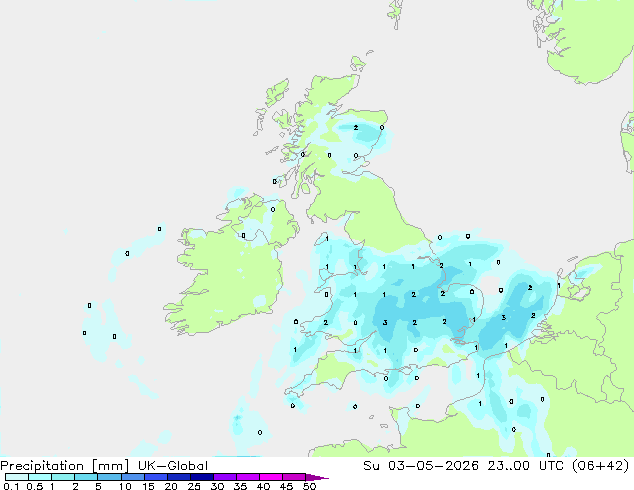Click the over-50 arrow at legend end

(317, 477)
